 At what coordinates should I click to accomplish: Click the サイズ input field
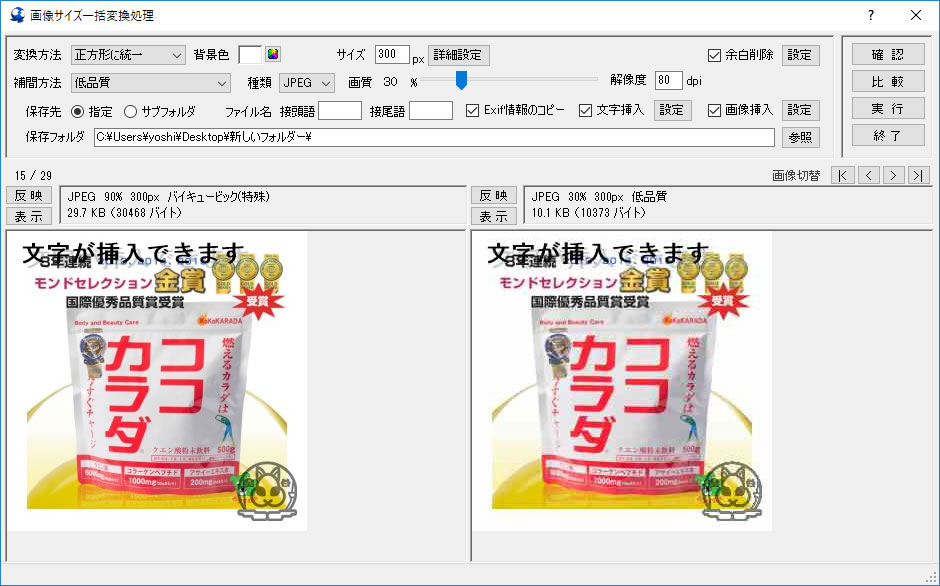(x=392, y=55)
